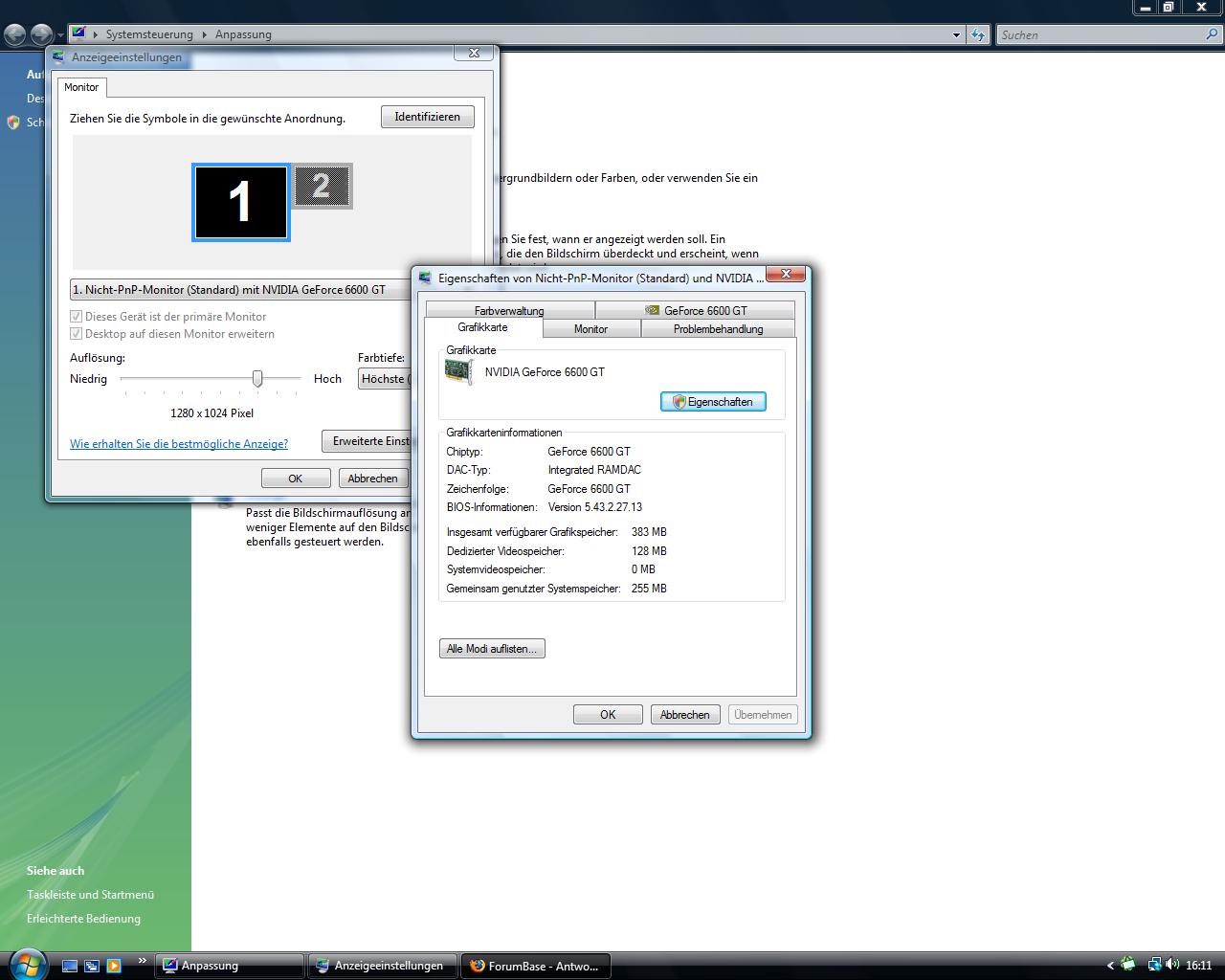This screenshot has width=1225, height=980.
Task: Switch to Anzeigeeinstellungen taskbar window
Action: coord(383,966)
